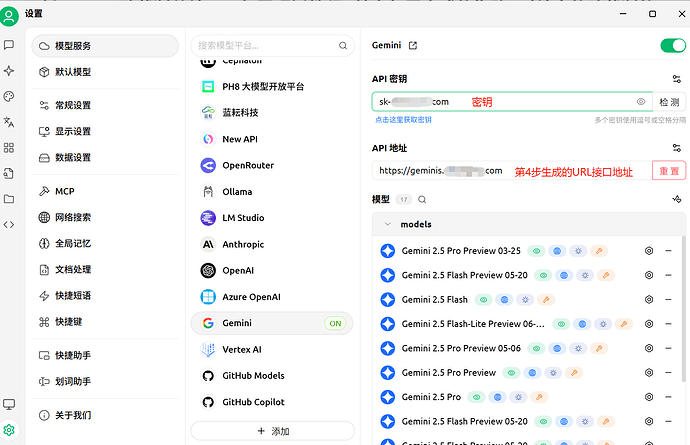Click the provider search input field
The width and height of the screenshot is (690, 445).
tap(272, 45)
